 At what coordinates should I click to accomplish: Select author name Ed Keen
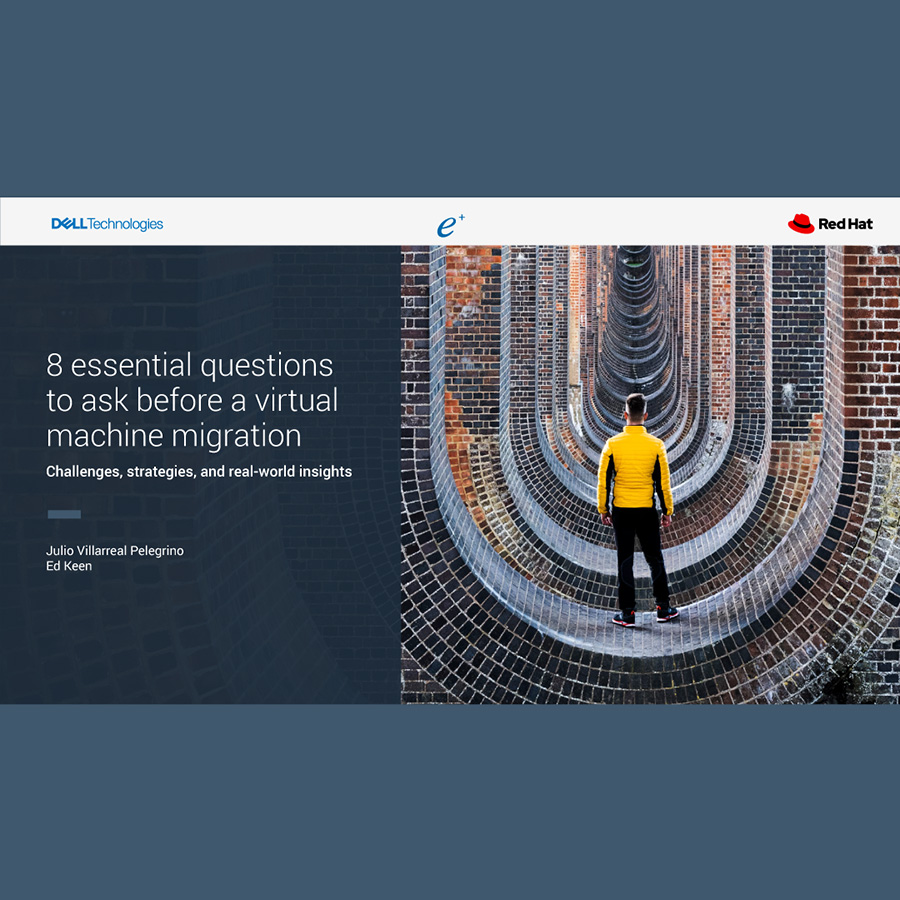69,567
